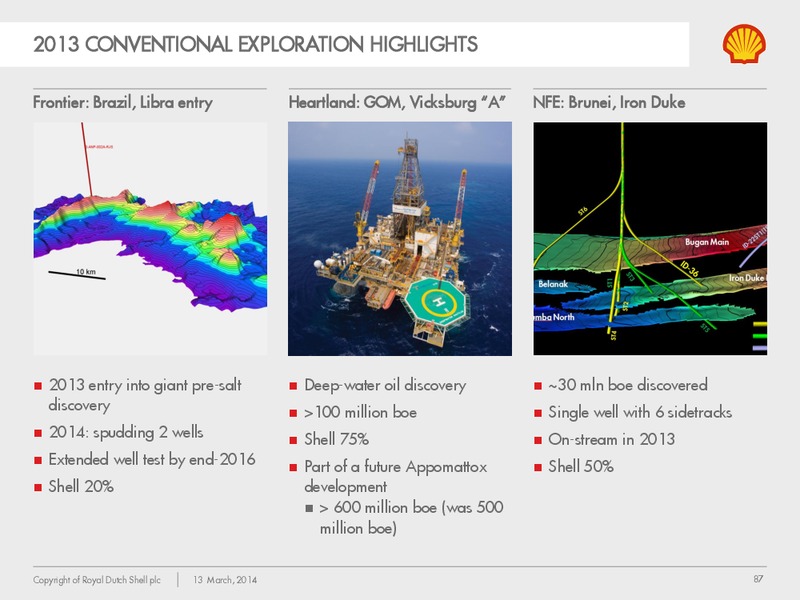Screen dimensions: 800x600
Task: Click bullet 'Part of a future Appomattox development'
Action: 395,477
